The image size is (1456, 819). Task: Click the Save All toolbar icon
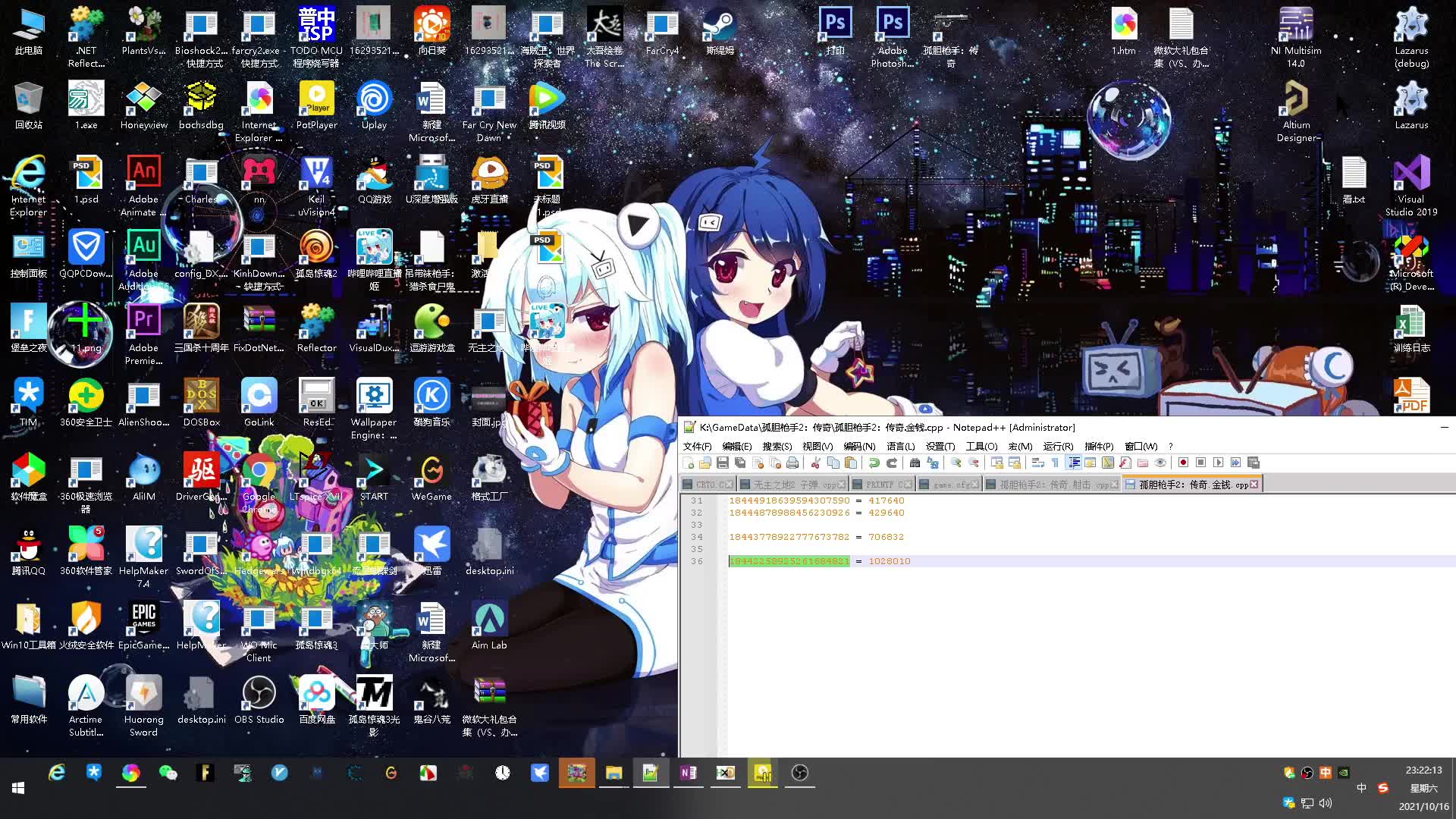click(740, 463)
